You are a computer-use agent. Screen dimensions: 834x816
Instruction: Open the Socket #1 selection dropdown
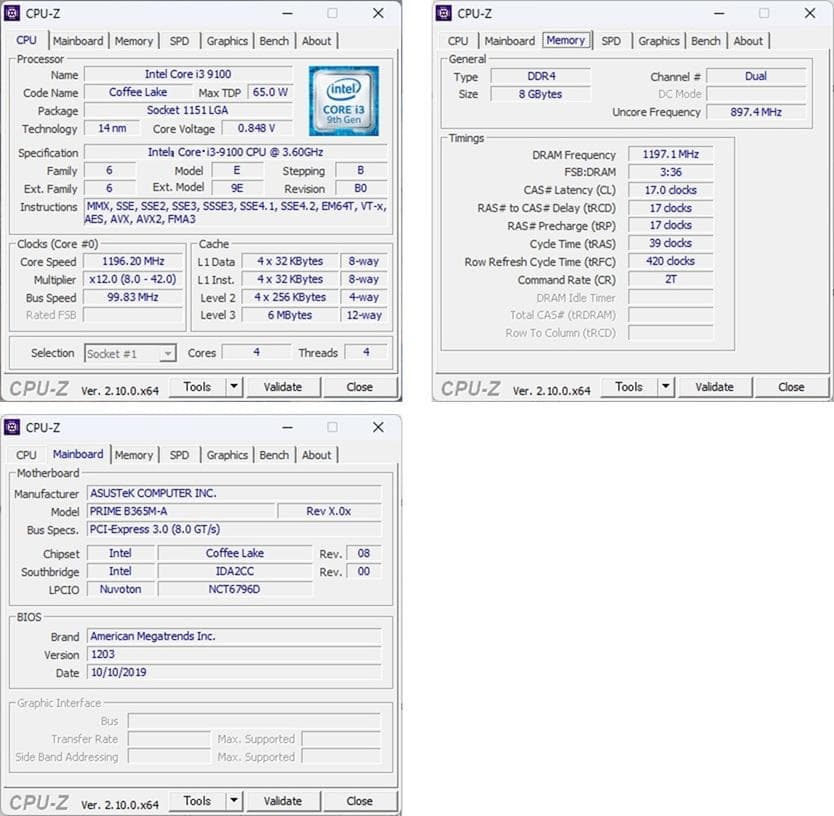pyautogui.click(x=130, y=353)
